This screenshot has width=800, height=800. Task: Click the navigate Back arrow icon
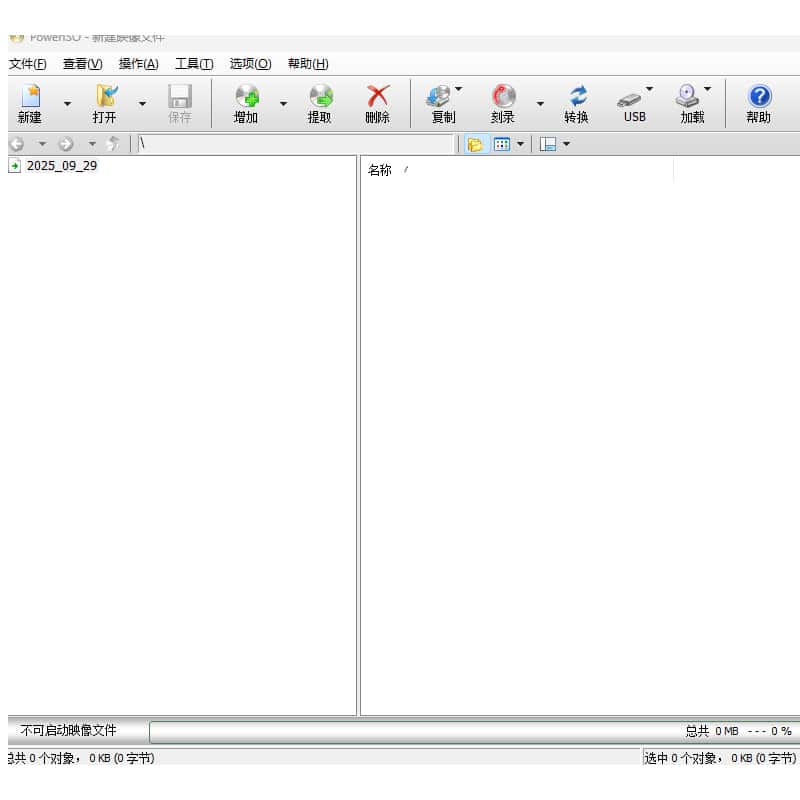point(17,144)
